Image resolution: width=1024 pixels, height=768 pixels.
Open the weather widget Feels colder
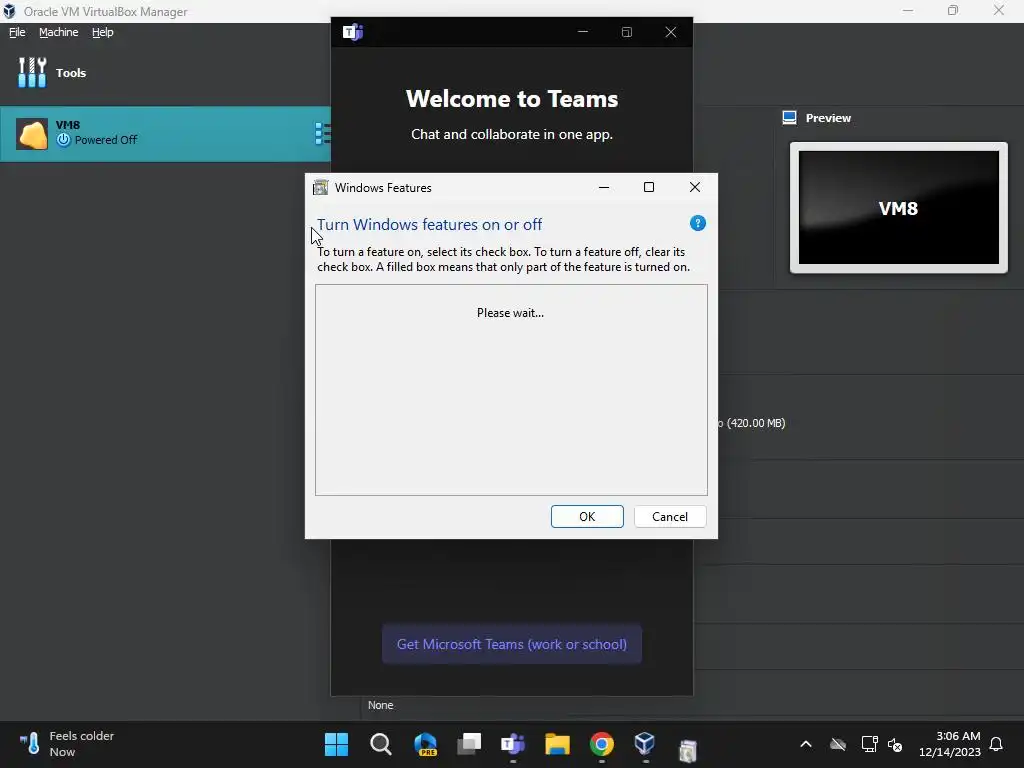tap(67, 744)
